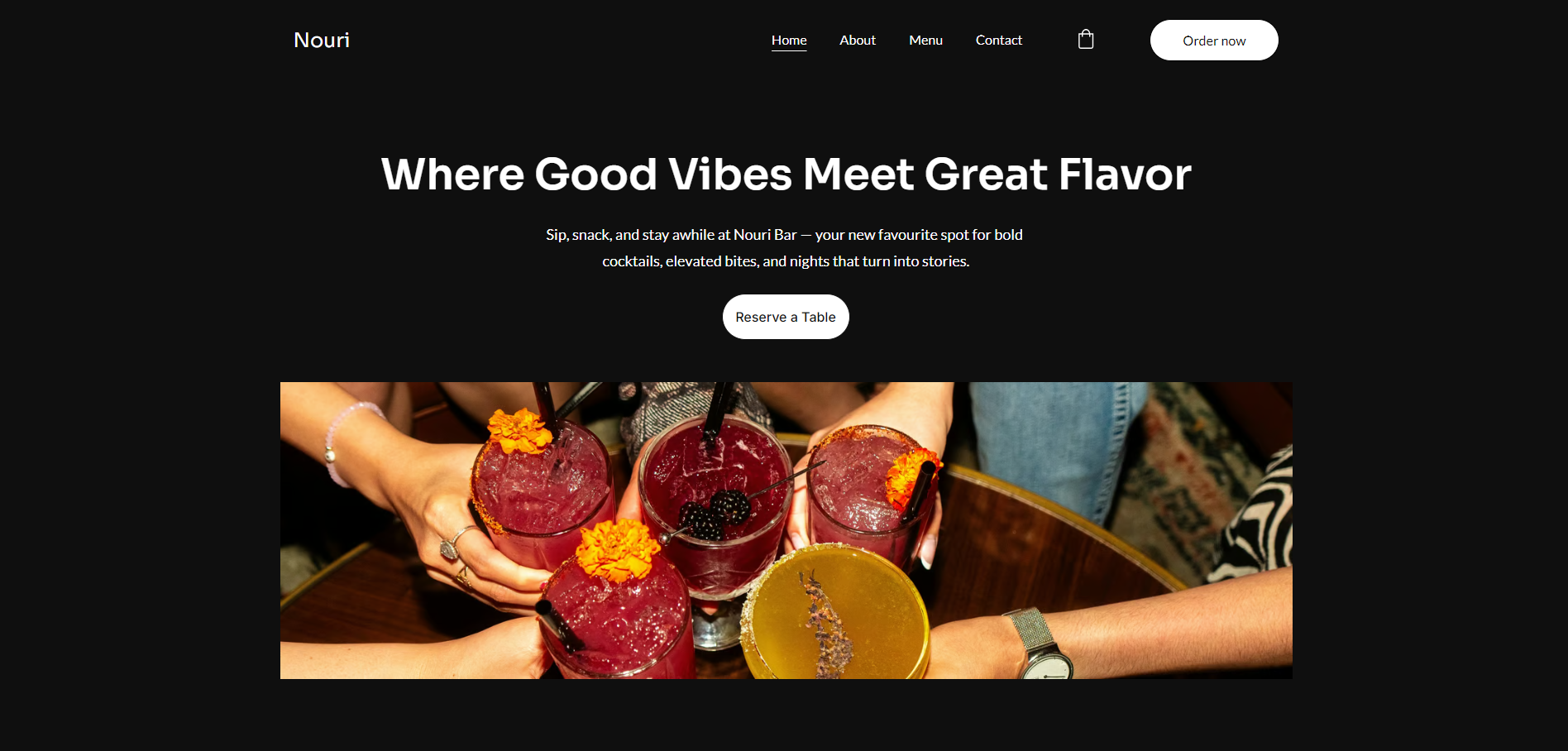The width and height of the screenshot is (1568, 751).
Task: Select Menu in the navigation bar
Action: 925,40
